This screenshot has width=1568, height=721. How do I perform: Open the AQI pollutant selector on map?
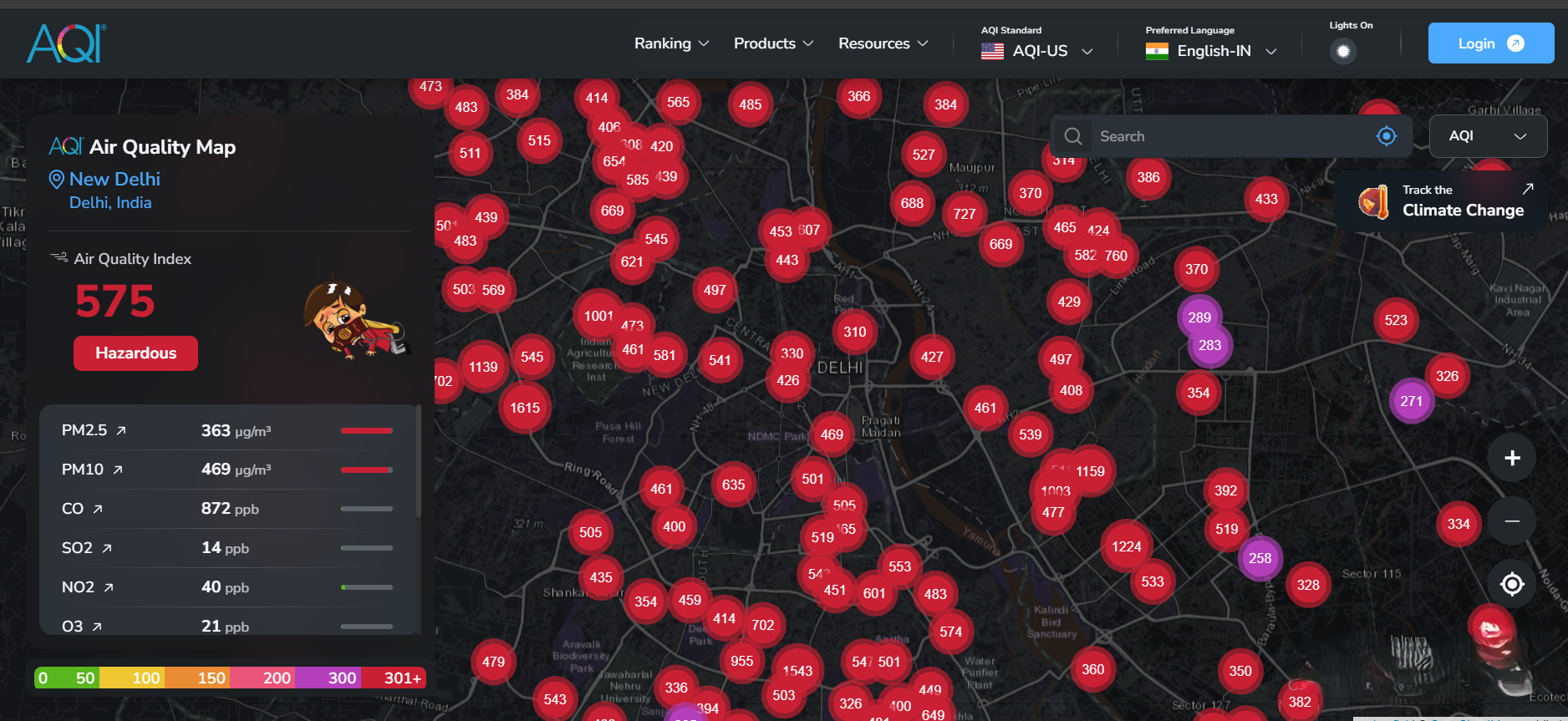point(1488,135)
